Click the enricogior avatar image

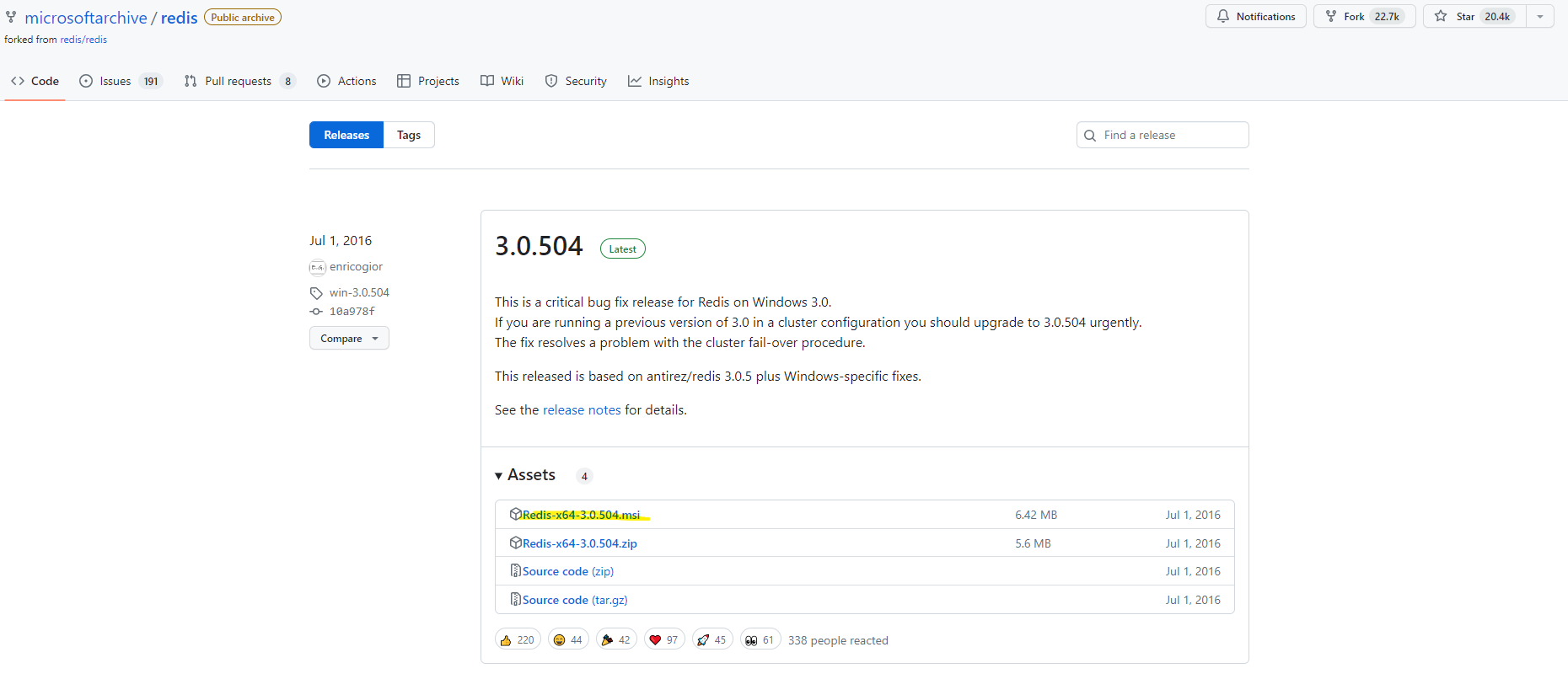(x=317, y=267)
